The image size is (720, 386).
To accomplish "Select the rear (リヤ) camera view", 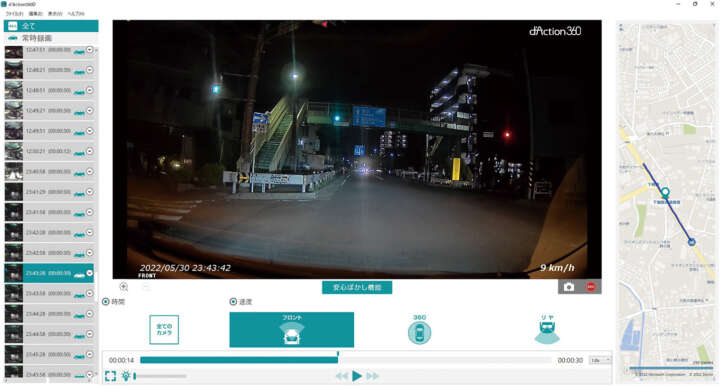I will click(547, 330).
